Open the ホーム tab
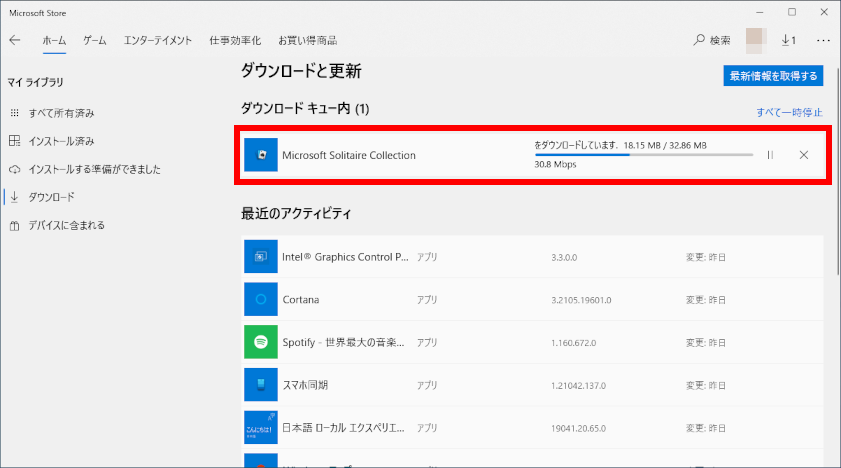 [x=54, y=41]
